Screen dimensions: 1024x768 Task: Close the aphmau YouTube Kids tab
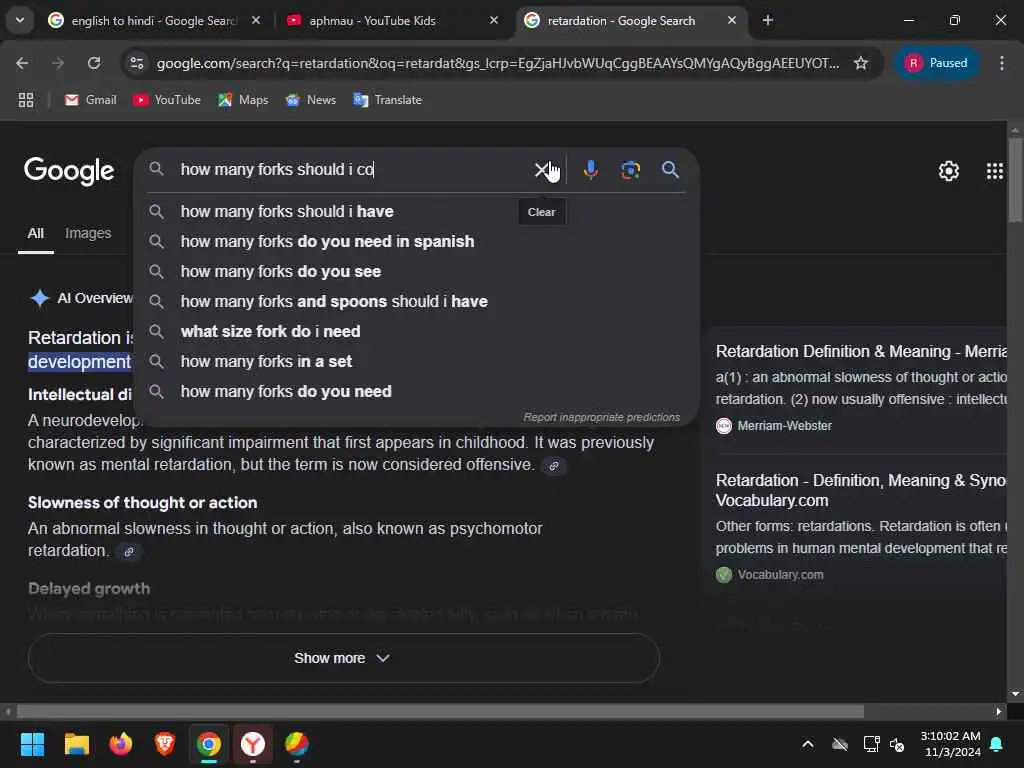point(494,21)
